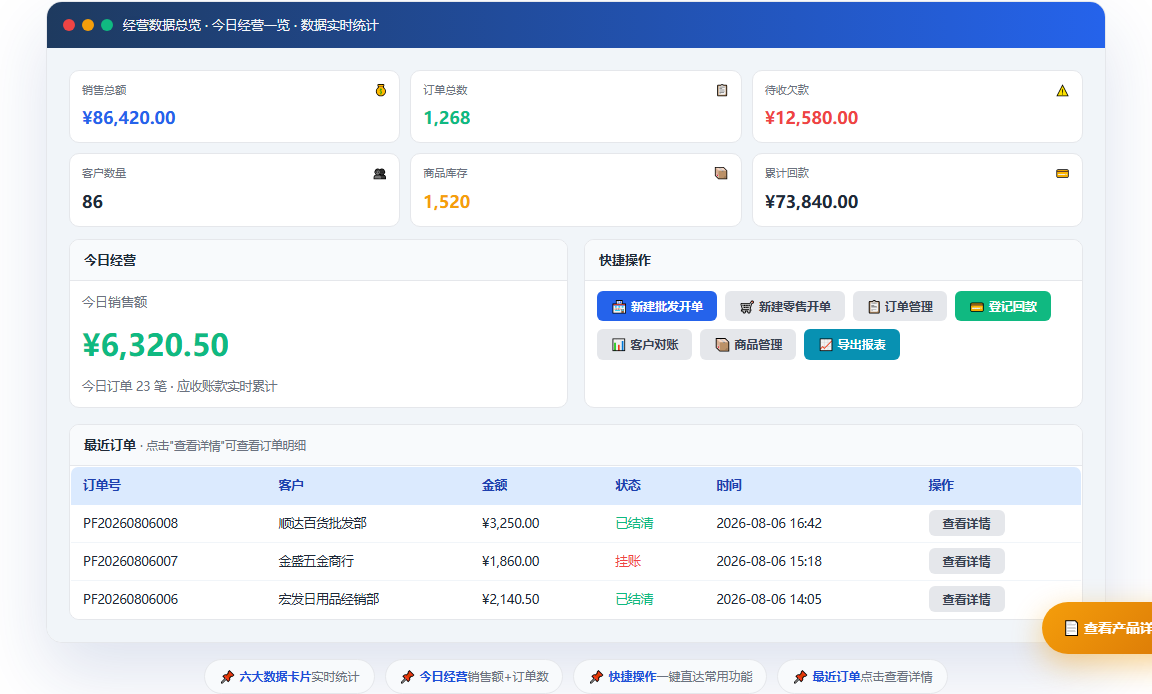
Task: Click the amount ¥3,250.00
Action: click(511, 524)
